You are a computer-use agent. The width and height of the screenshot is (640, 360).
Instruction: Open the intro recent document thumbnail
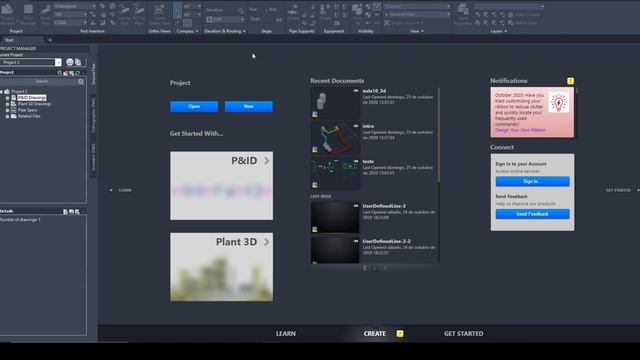pyautogui.click(x=335, y=139)
